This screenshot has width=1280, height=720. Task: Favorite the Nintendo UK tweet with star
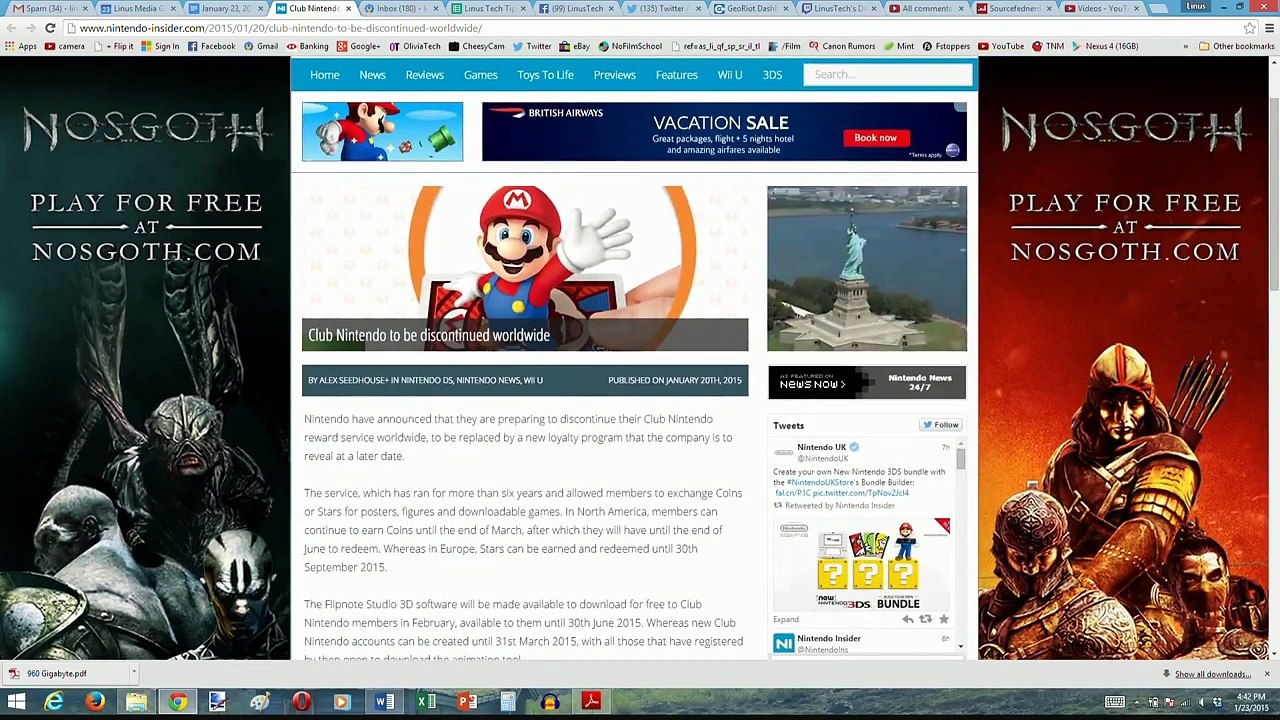point(943,620)
